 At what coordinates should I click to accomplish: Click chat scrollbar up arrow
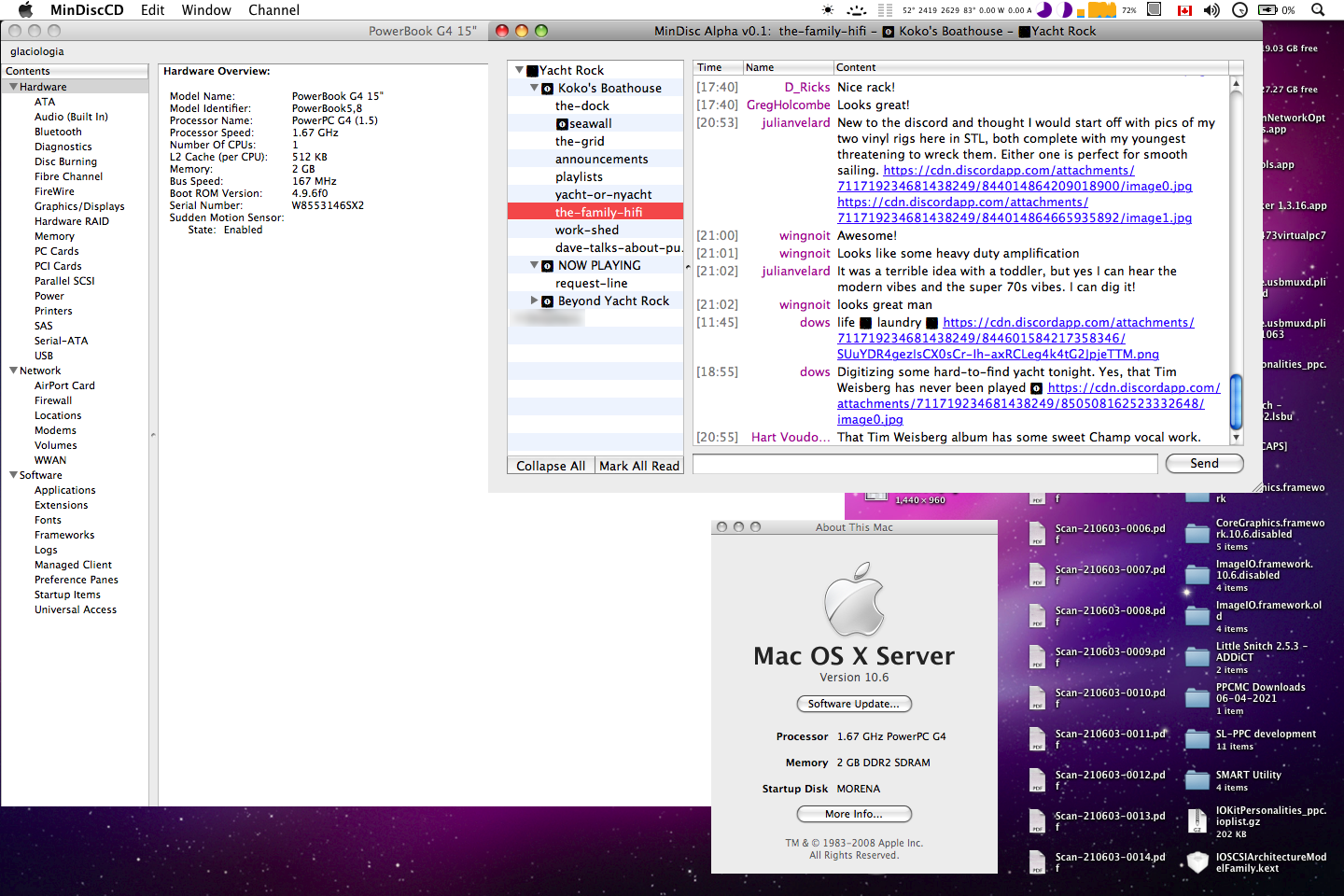pos(1236,83)
